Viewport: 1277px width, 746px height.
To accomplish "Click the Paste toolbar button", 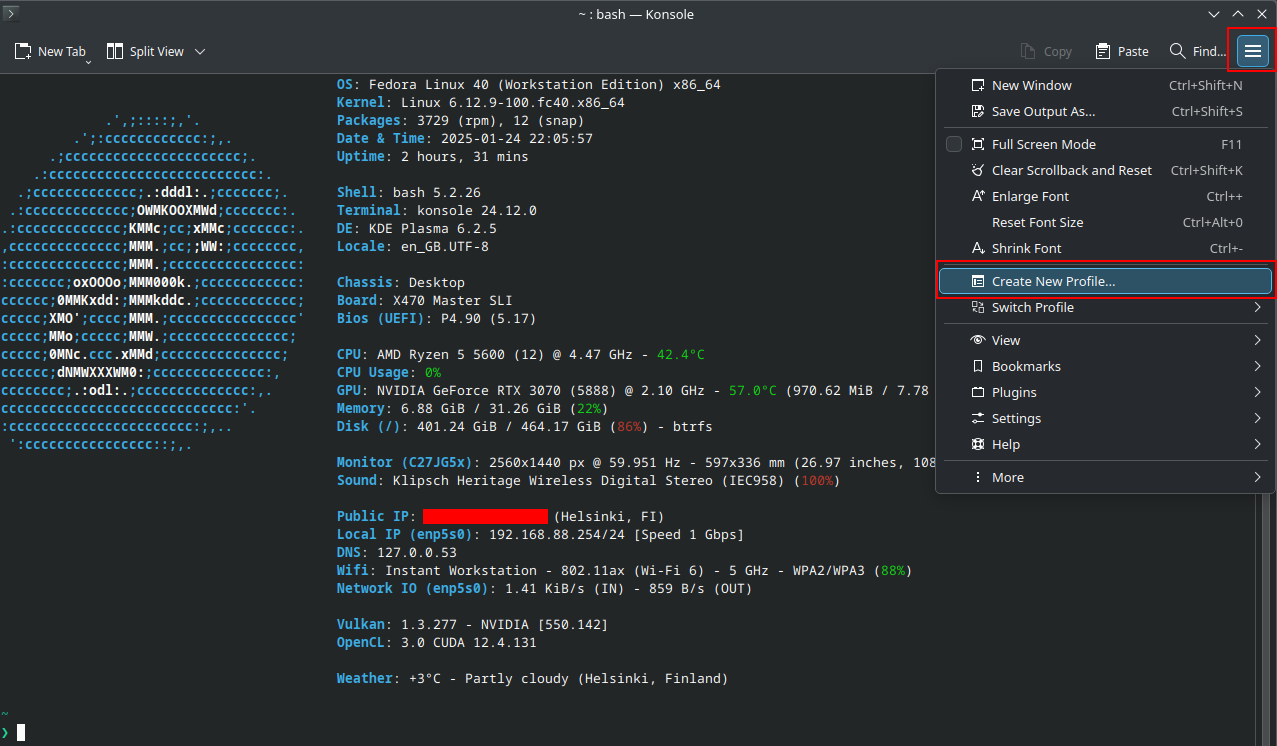I will 1121,51.
